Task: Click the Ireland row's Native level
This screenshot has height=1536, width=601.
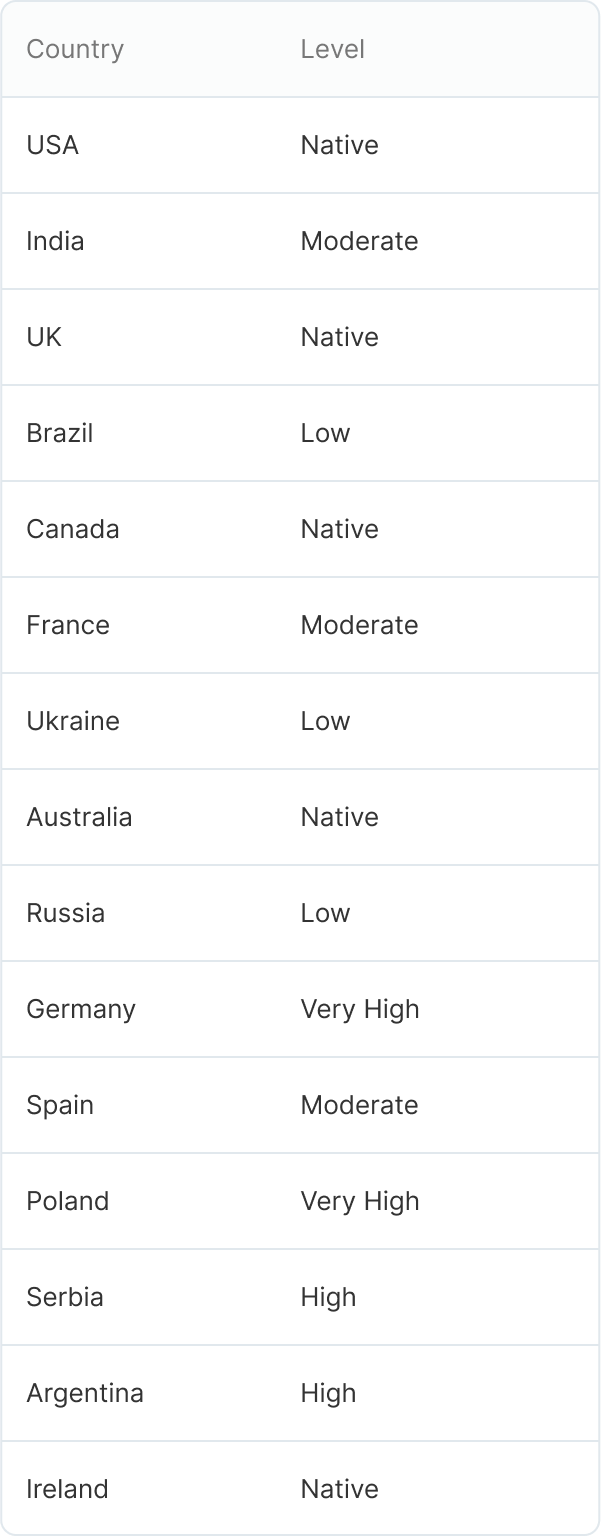Action: pyautogui.click(x=340, y=1489)
